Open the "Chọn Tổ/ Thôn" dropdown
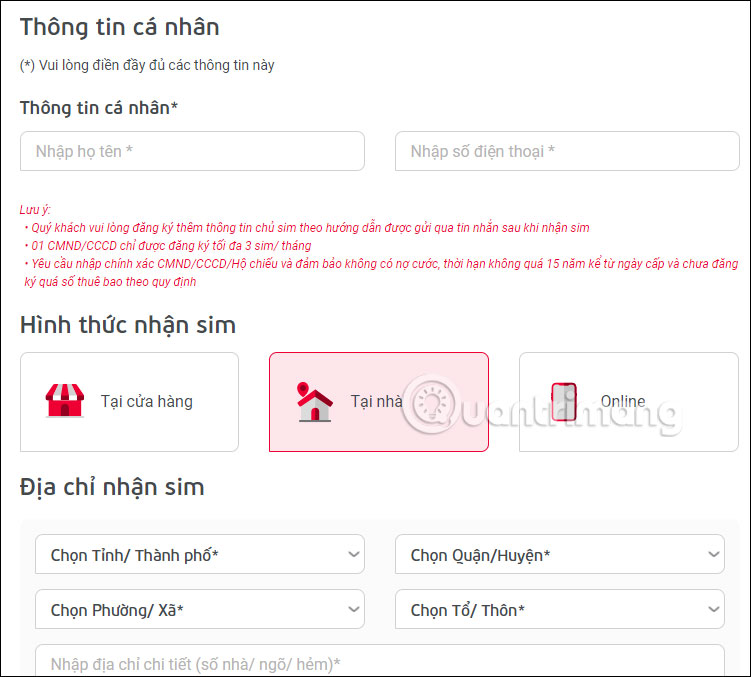This screenshot has height=677, width=751. (559, 609)
